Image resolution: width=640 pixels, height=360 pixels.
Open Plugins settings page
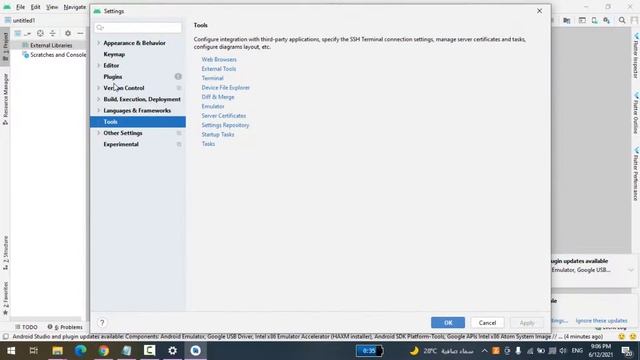point(113,77)
